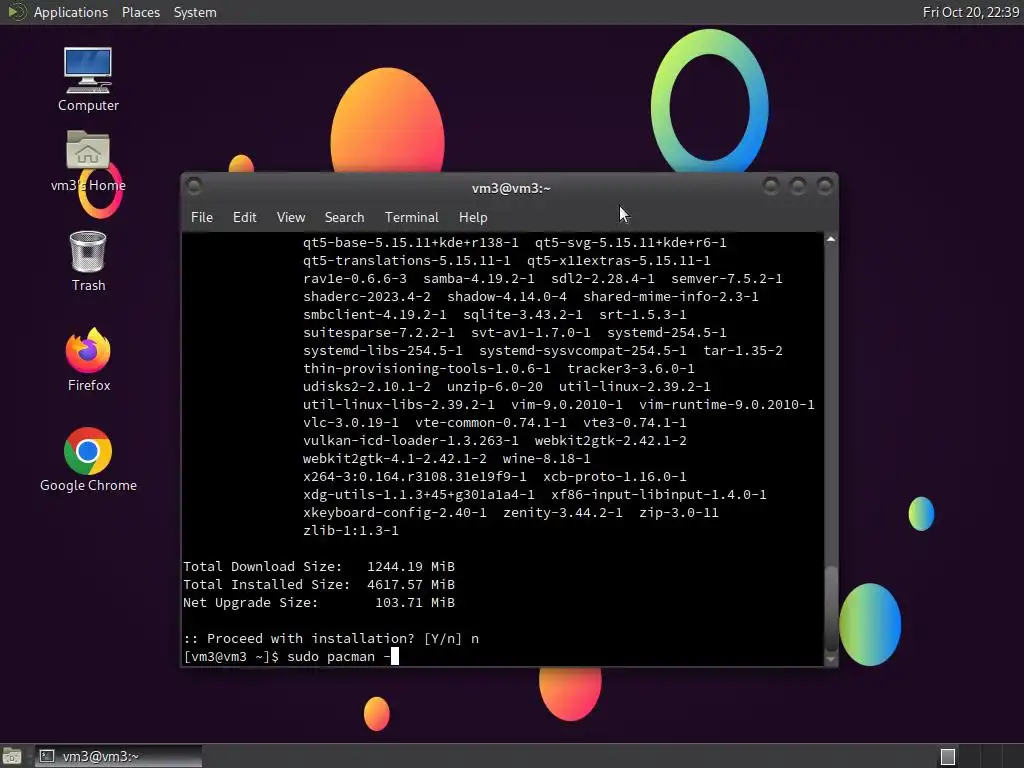
Task: Click package name 'wine-8.18-1'
Action: pos(547,458)
